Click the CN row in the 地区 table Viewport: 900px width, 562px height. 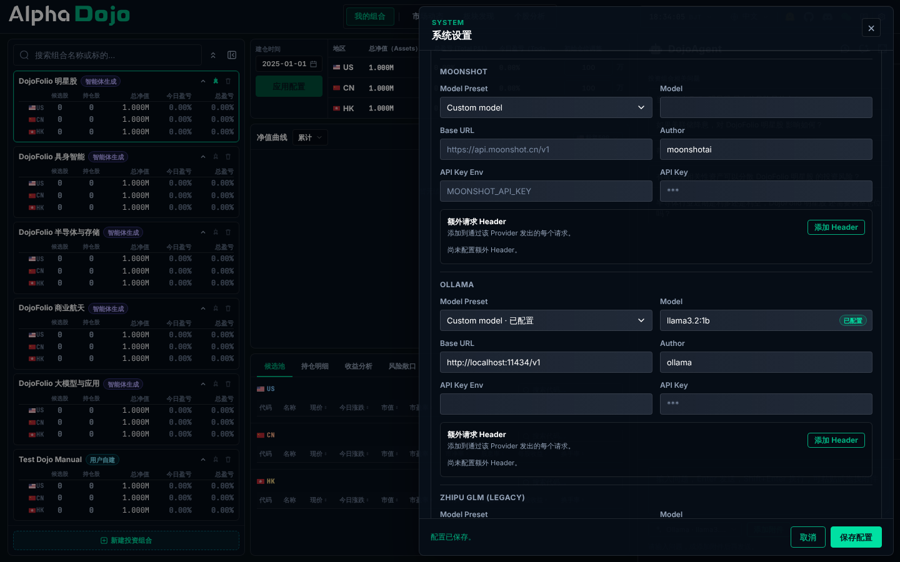374,88
